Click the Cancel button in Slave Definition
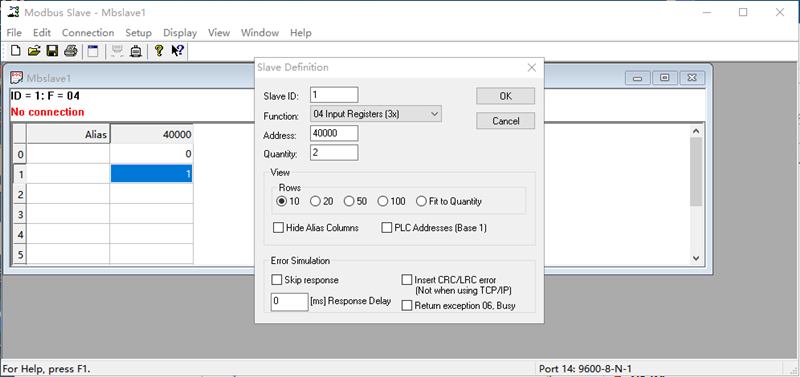800x377 pixels. point(506,121)
